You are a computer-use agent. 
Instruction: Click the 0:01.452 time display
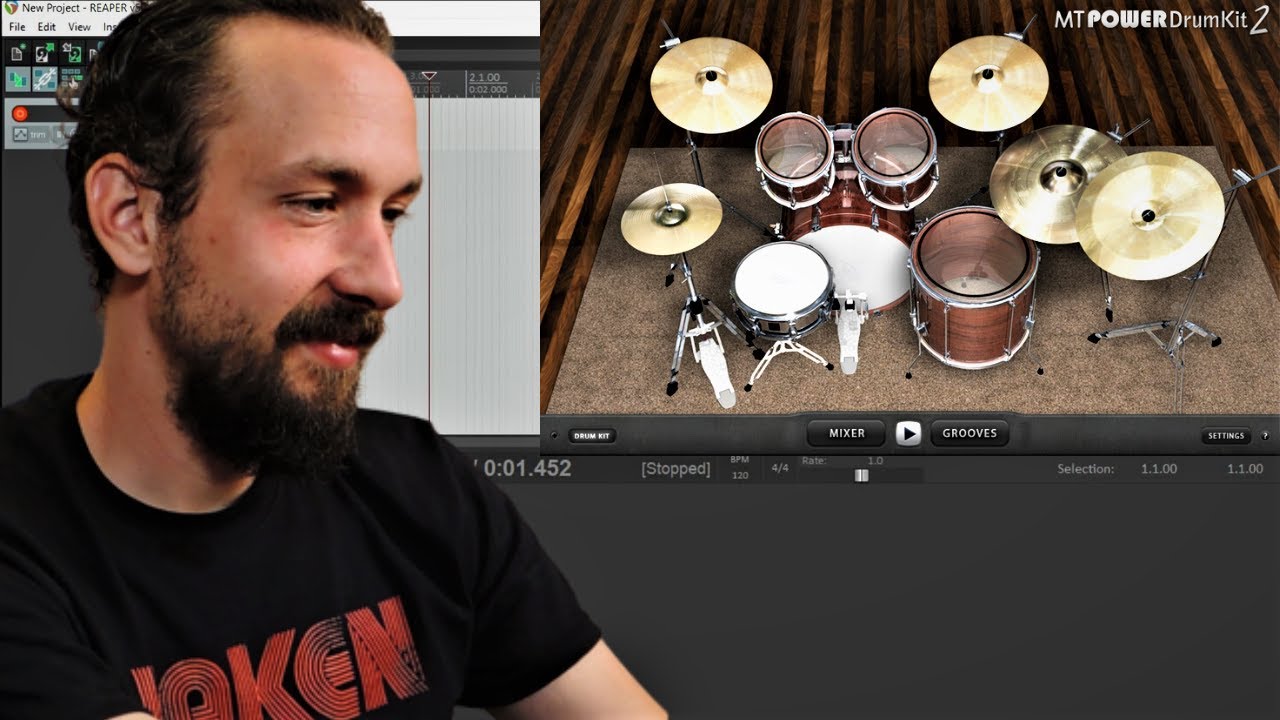(527, 468)
